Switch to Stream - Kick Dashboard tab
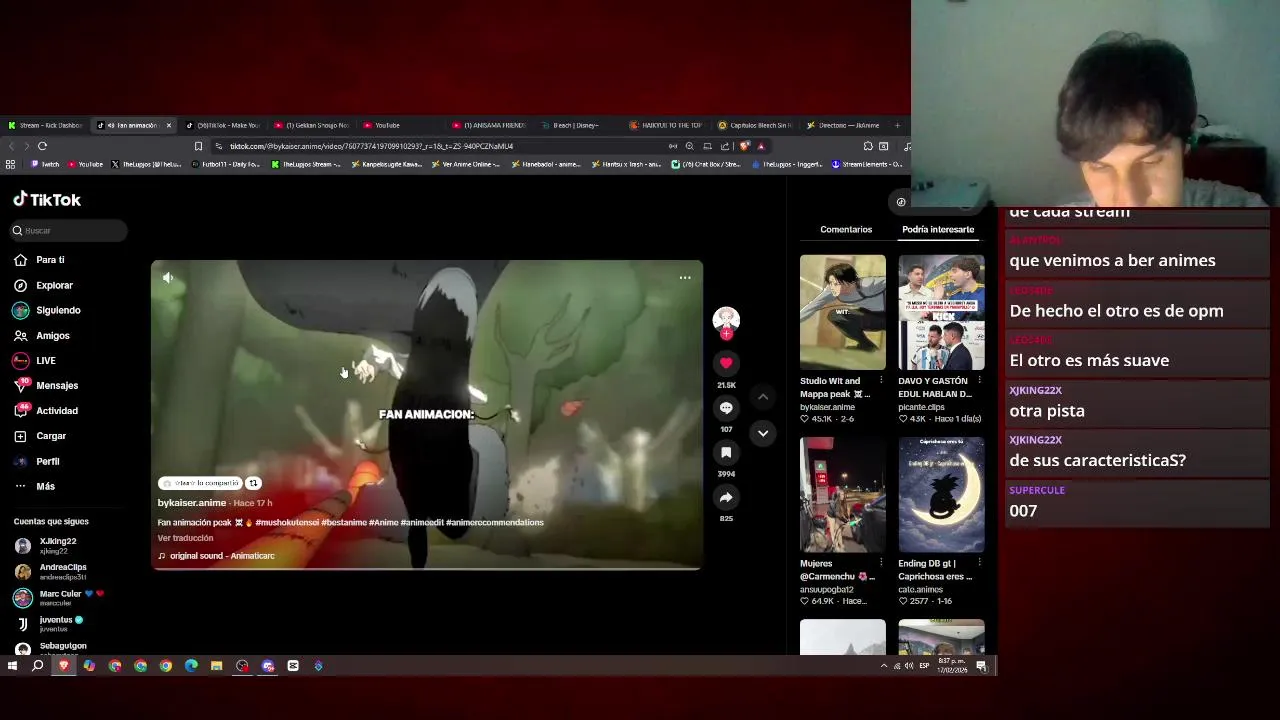This screenshot has width=1280, height=720. [x=45, y=125]
